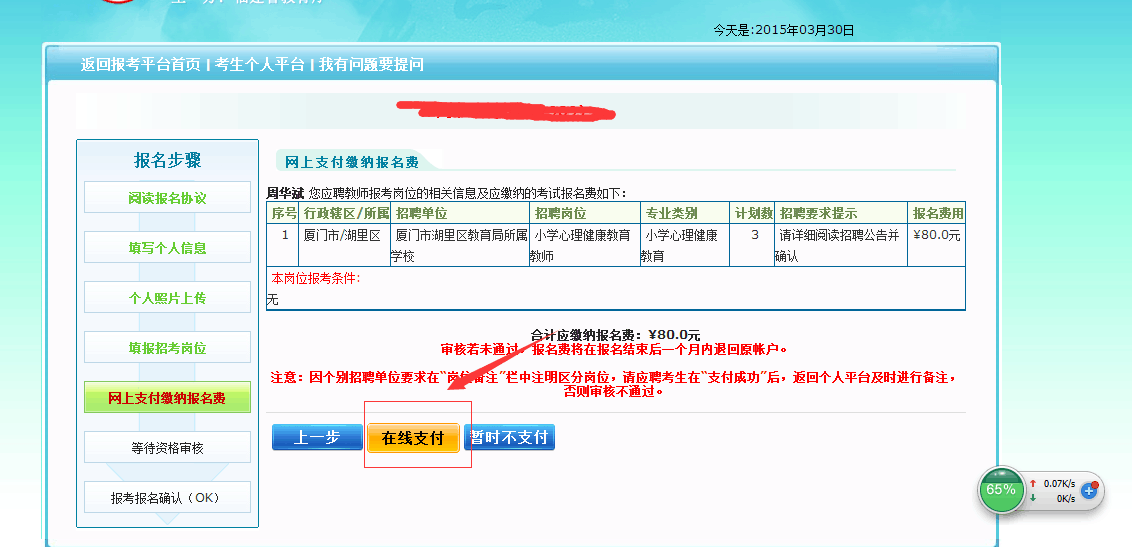Choose 暂时不支付 button
The width and height of the screenshot is (1132, 547).
510,438
